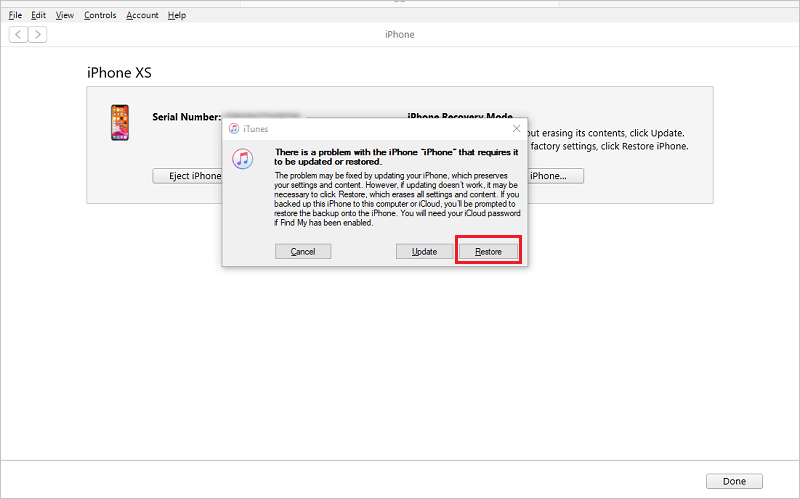Click the iPhone XS device icon
Image resolution: width=800 pixels, height=499 pixels.
tap(120, 122)
